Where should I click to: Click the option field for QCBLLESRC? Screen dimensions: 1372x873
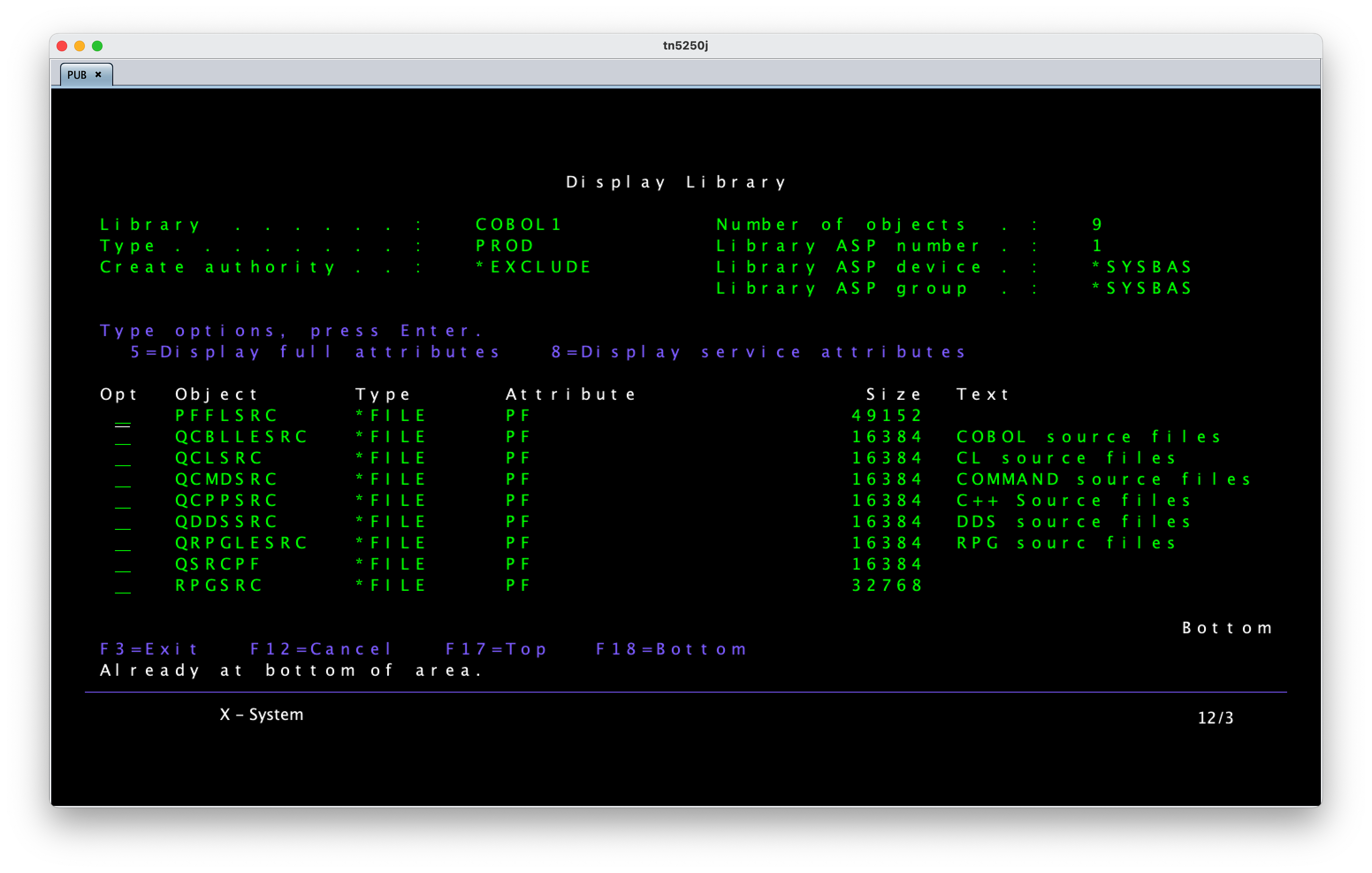point(122,438)
